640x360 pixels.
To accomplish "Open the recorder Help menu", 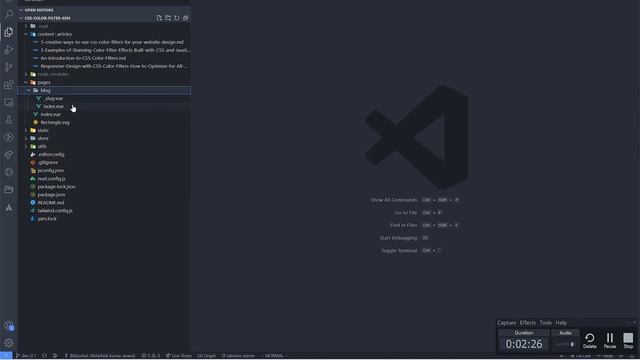I will pos(561,323).
